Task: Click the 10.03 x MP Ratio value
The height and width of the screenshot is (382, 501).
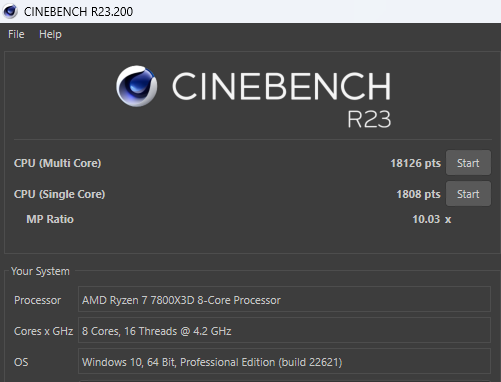Action: [x=432, y=219]
